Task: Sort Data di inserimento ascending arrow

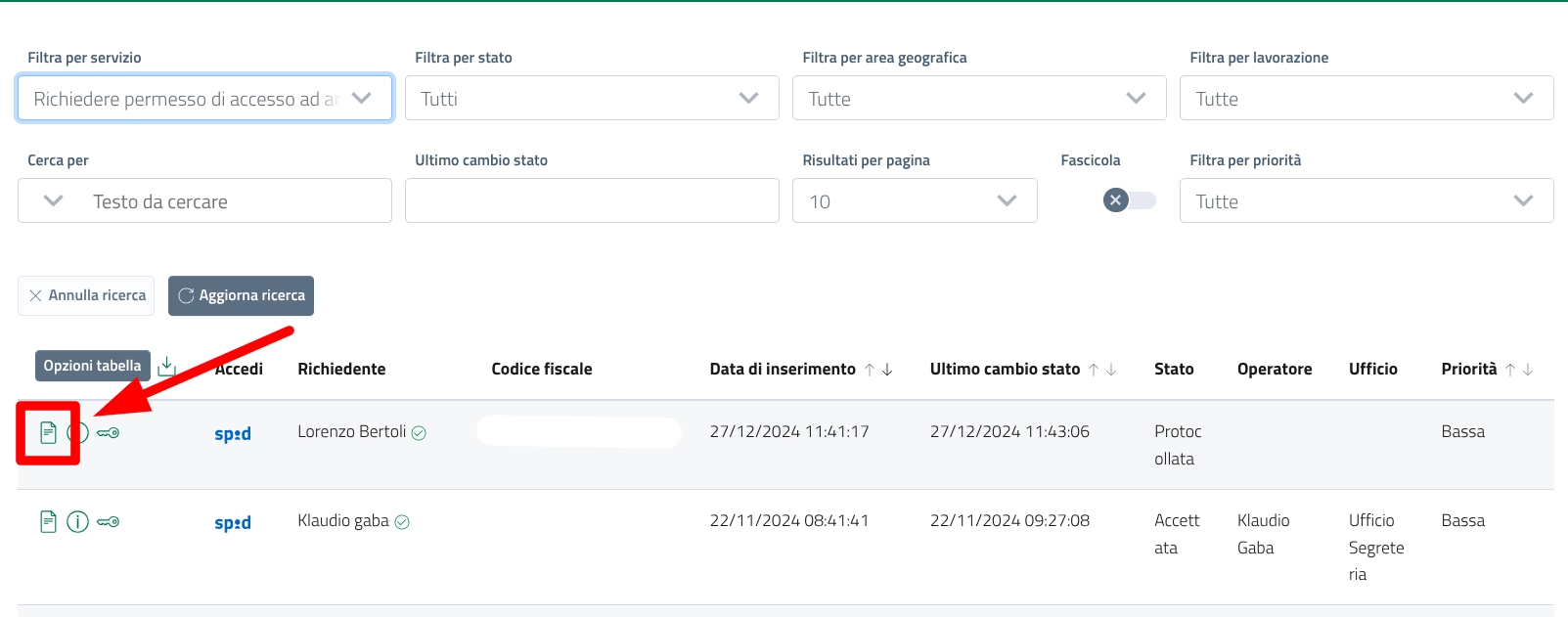Action: [869, 370]
